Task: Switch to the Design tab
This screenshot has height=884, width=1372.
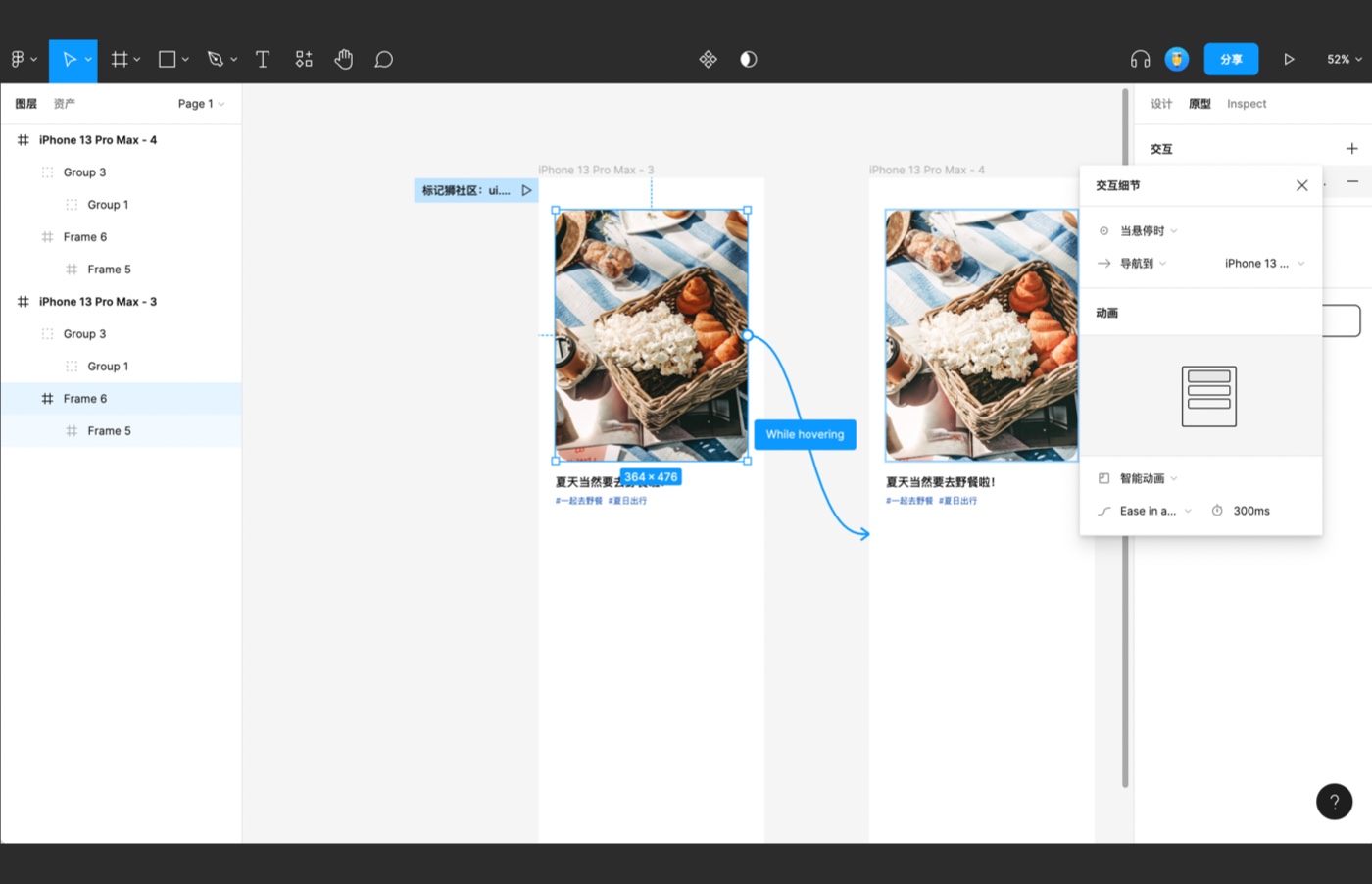Action: (1161, 104)
